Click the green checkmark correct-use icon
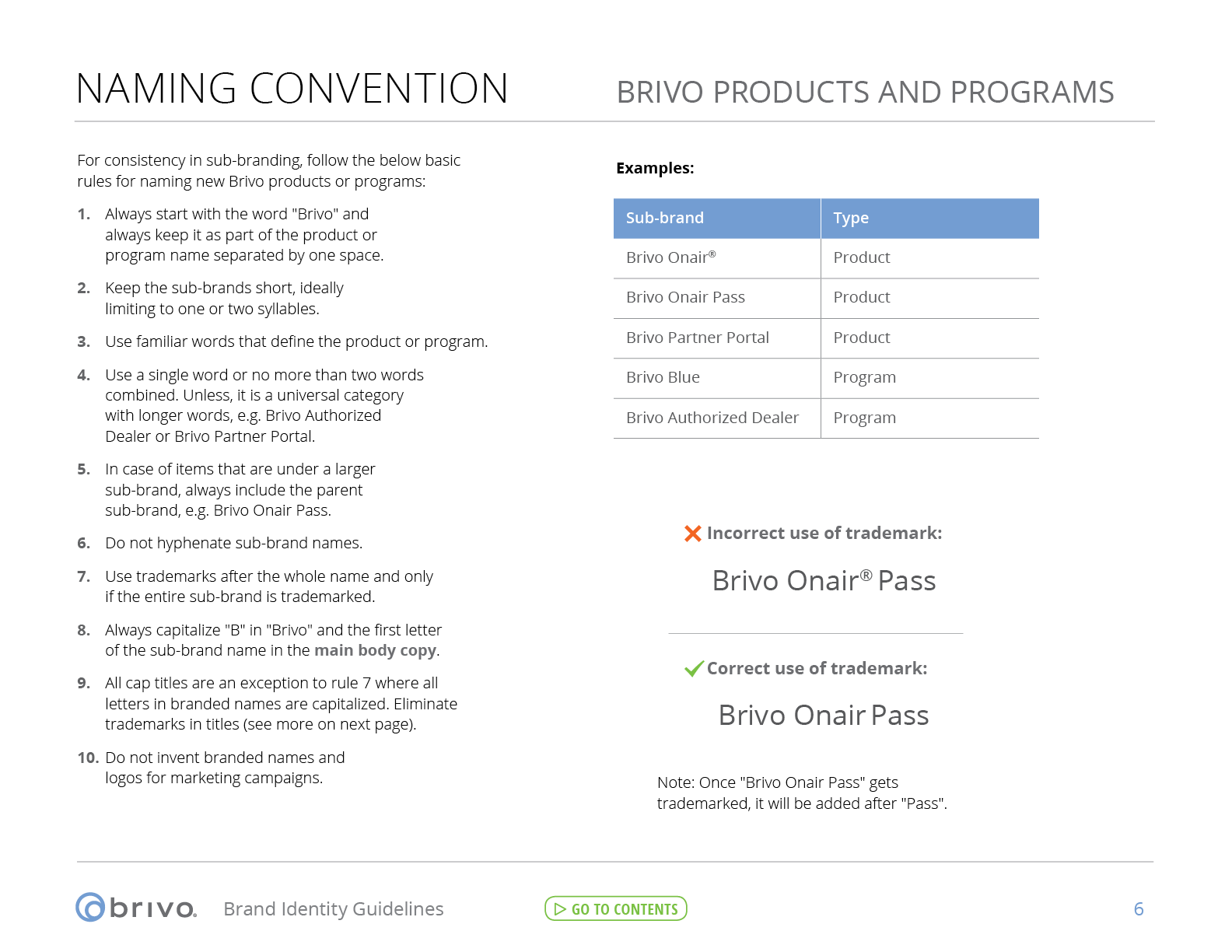The image size is (1232, 952). (693, 669)
